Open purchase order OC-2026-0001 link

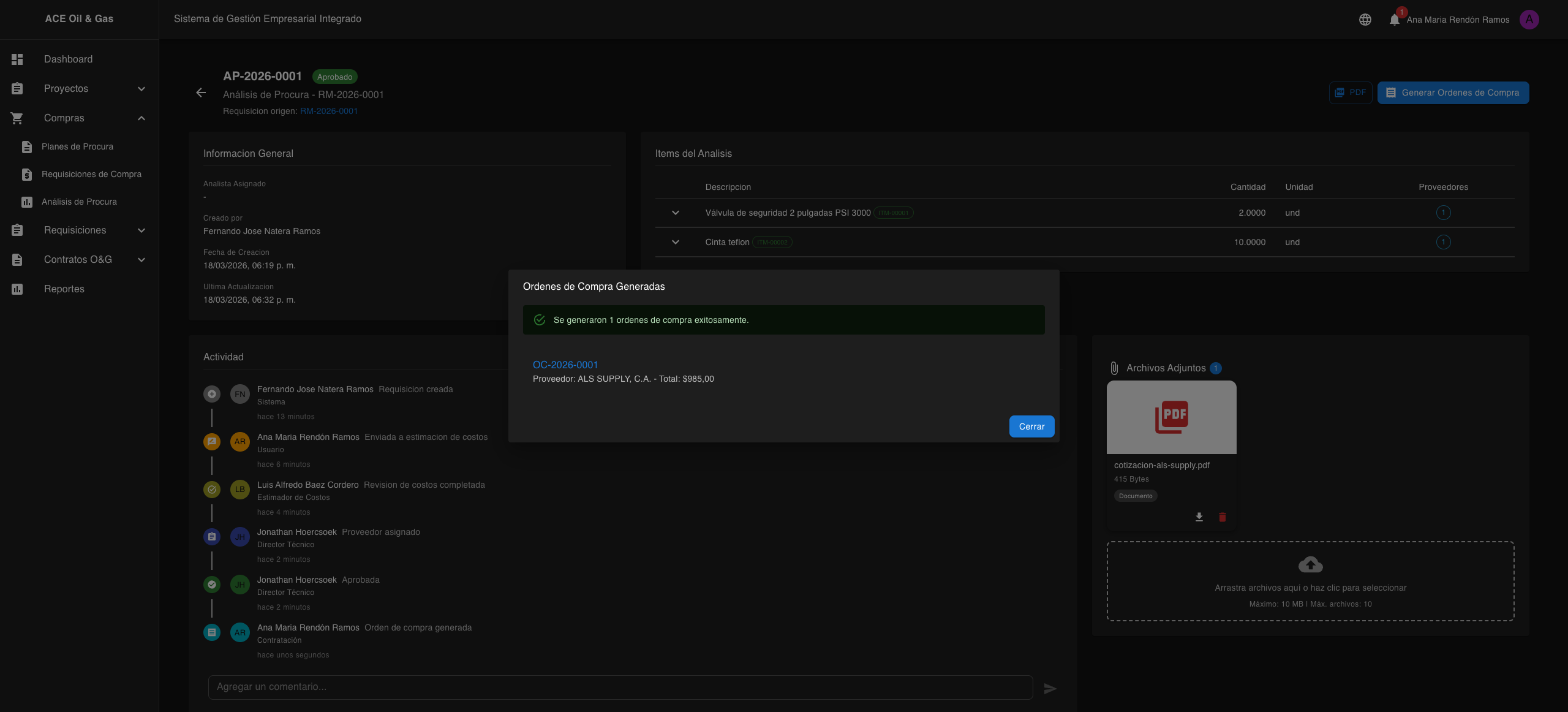[x=565, y=365]
